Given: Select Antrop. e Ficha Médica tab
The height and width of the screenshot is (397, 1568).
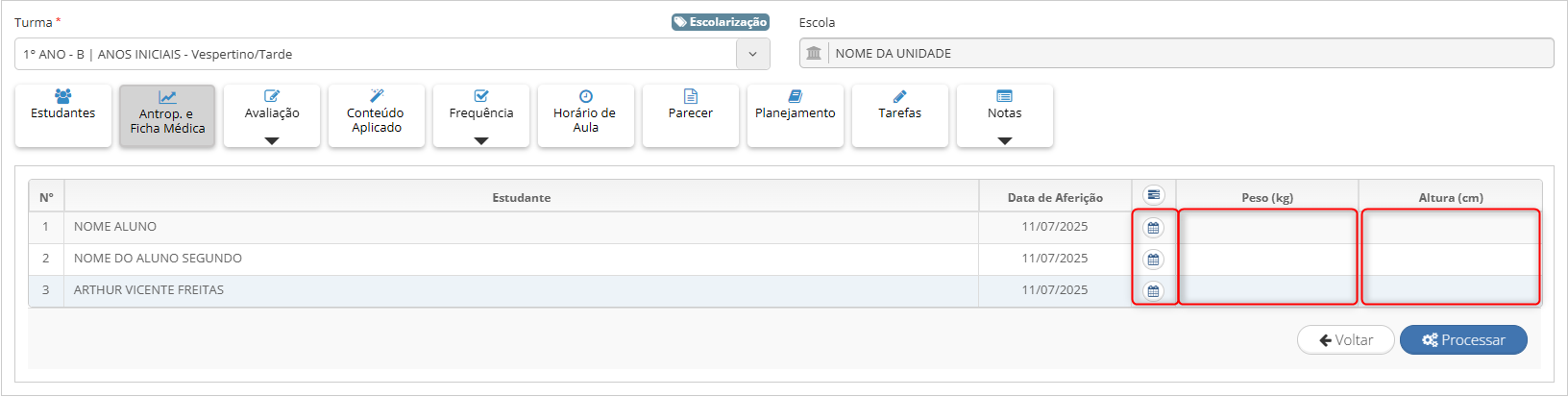Looking at the screenshot, I should pyautogui.click(x=167, y=115).
